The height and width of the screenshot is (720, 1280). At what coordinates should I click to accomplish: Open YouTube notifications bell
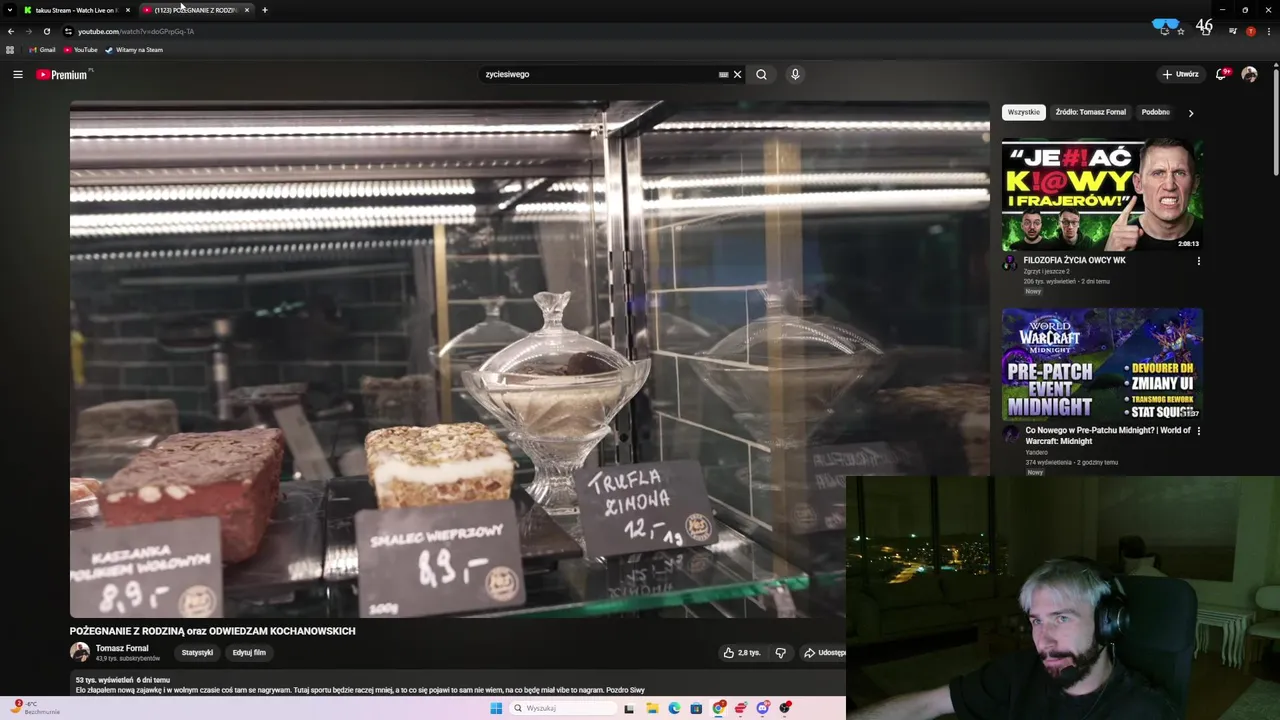tap(1221, 74)
